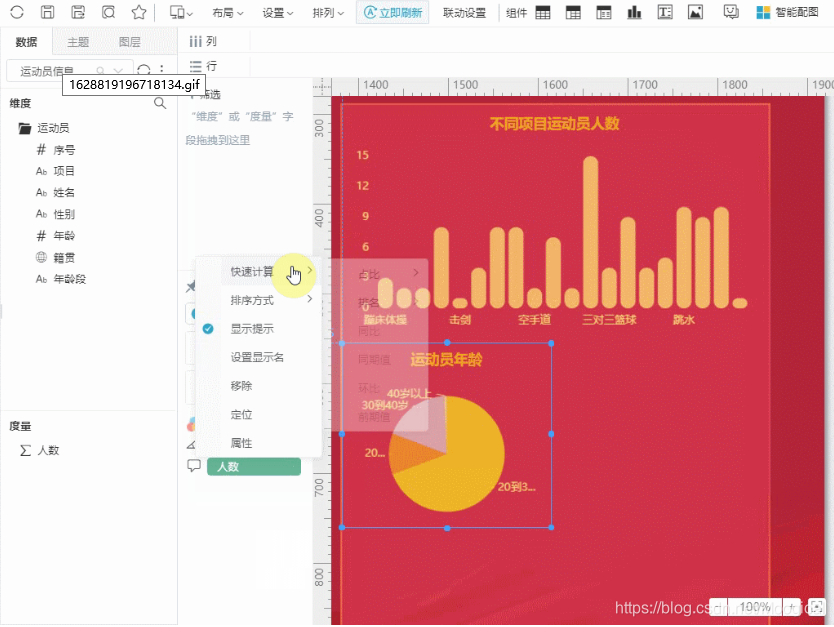Collapse the 运动员 folder
834x627 pixels.
tap(24, 128)
